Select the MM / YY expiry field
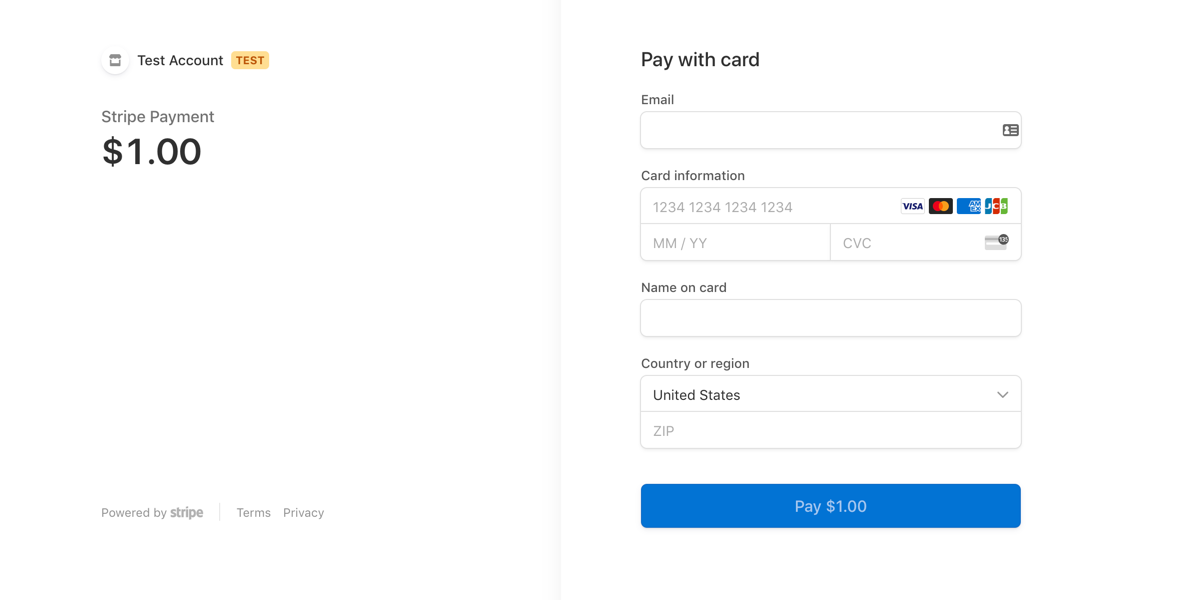 point(735,243)
